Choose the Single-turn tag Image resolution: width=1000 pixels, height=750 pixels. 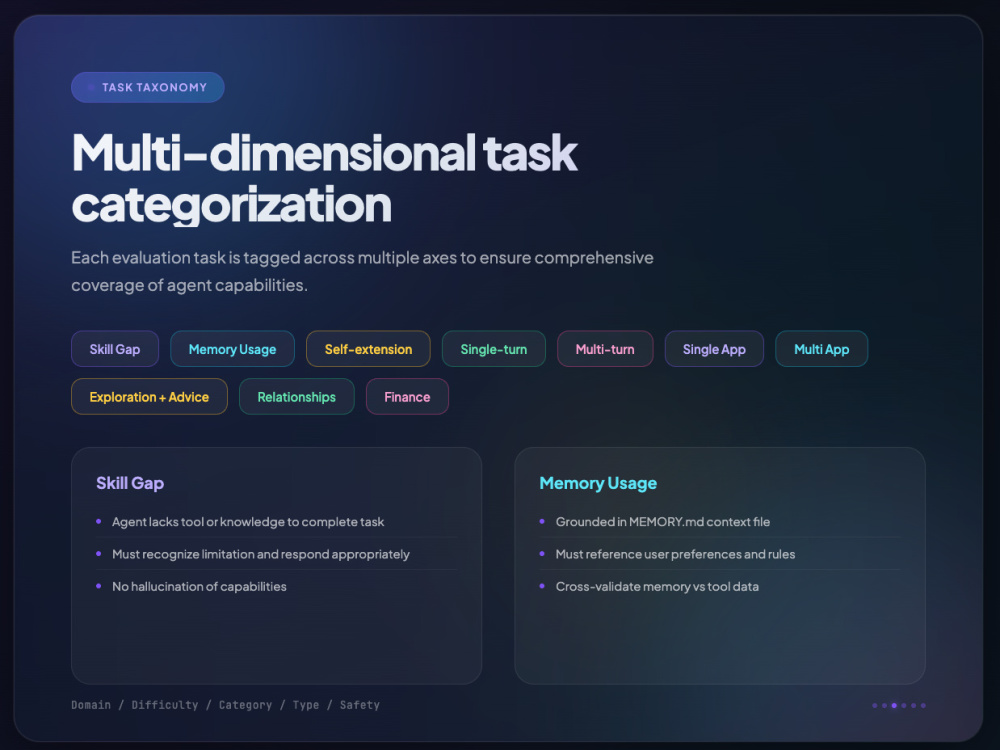[x=494, y=349]
